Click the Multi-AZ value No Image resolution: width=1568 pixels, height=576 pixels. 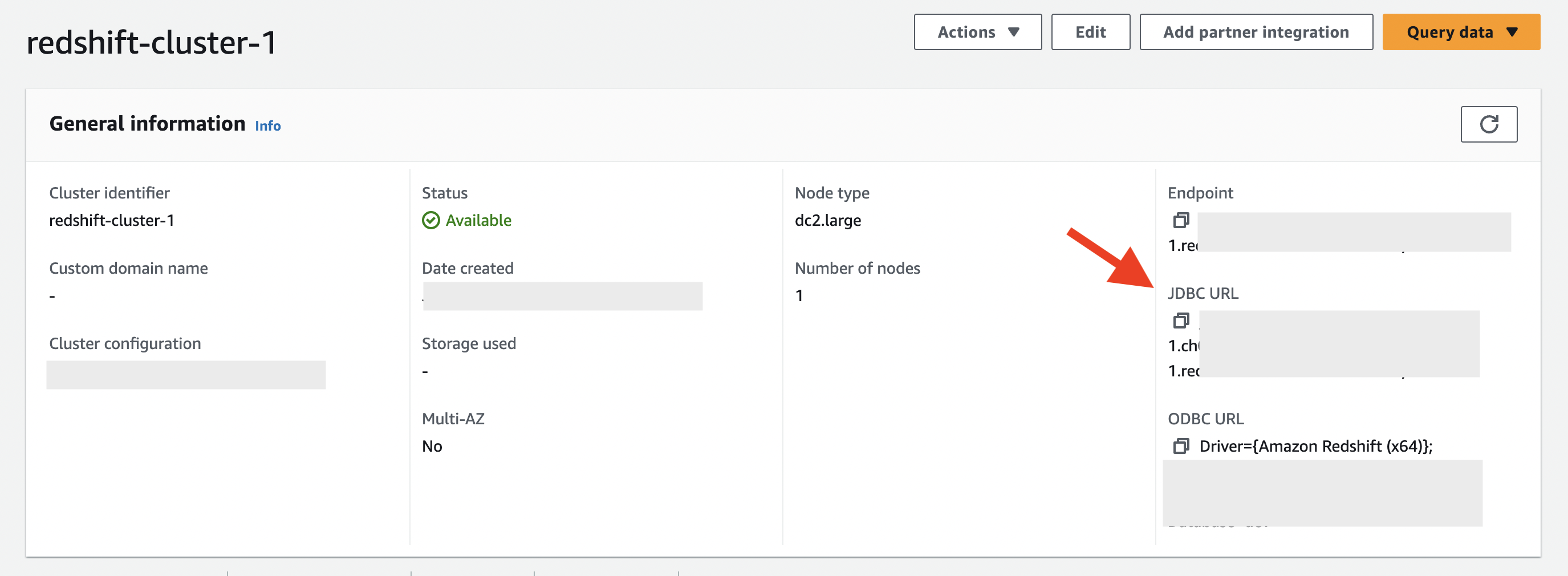pos(432,447)
